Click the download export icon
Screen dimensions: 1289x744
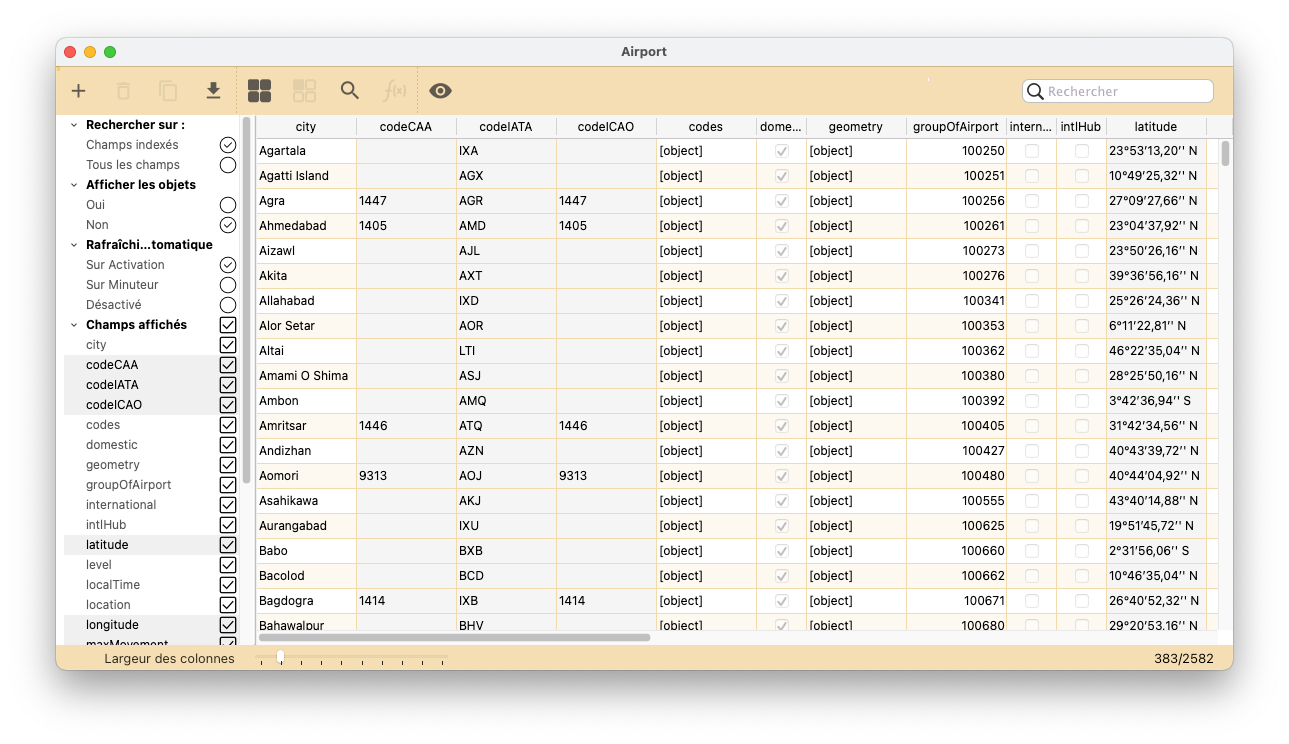click(213, 91)
